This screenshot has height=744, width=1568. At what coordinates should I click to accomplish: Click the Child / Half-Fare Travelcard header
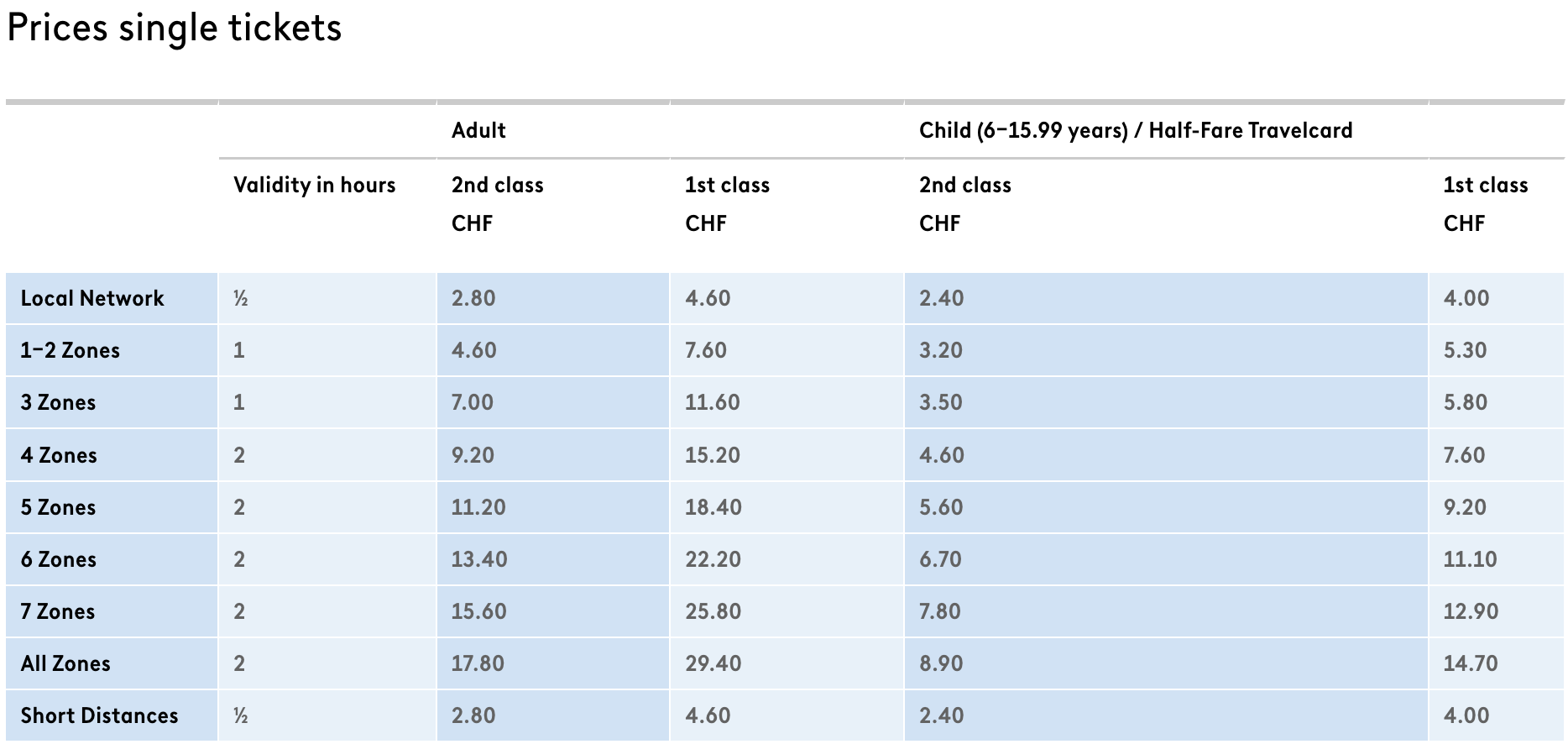(x=1135, y=130)
